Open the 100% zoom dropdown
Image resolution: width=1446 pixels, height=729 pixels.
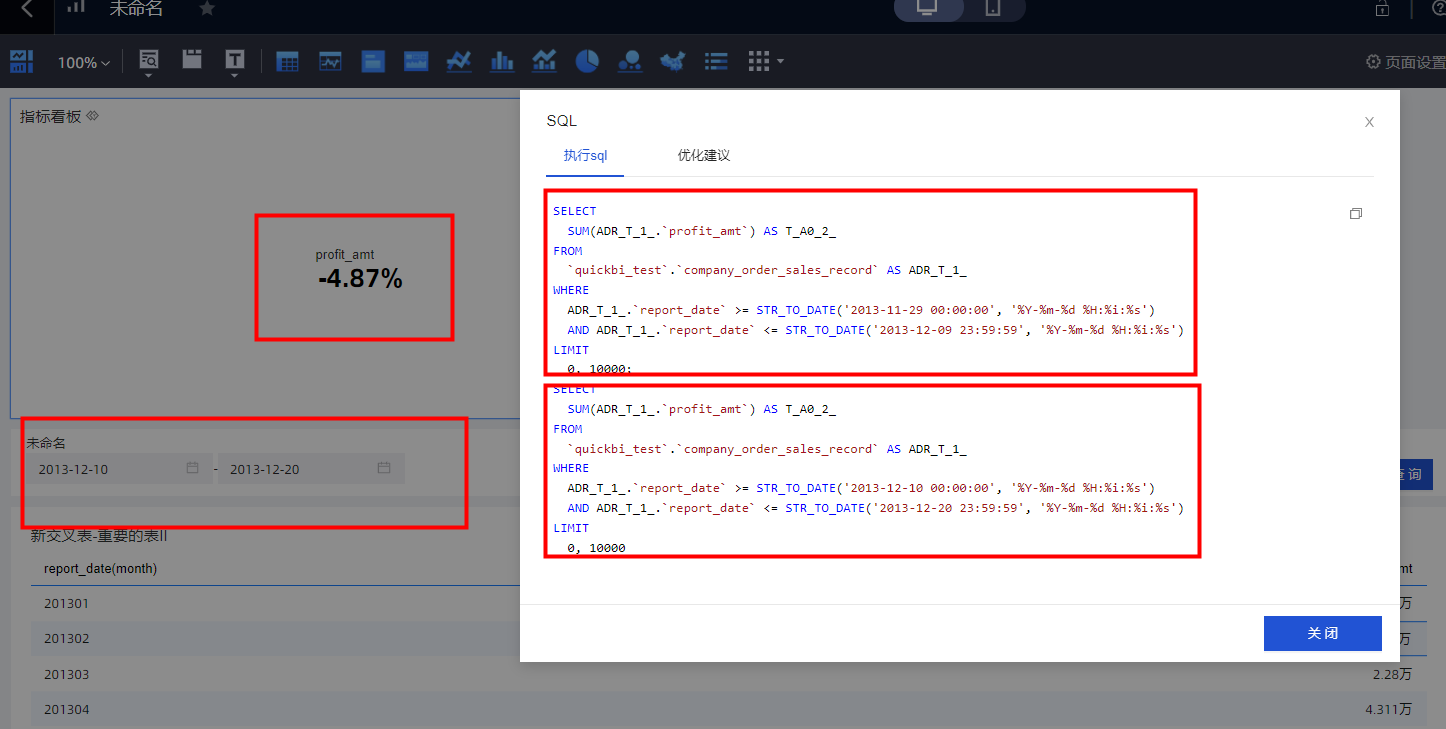point(83,63)
